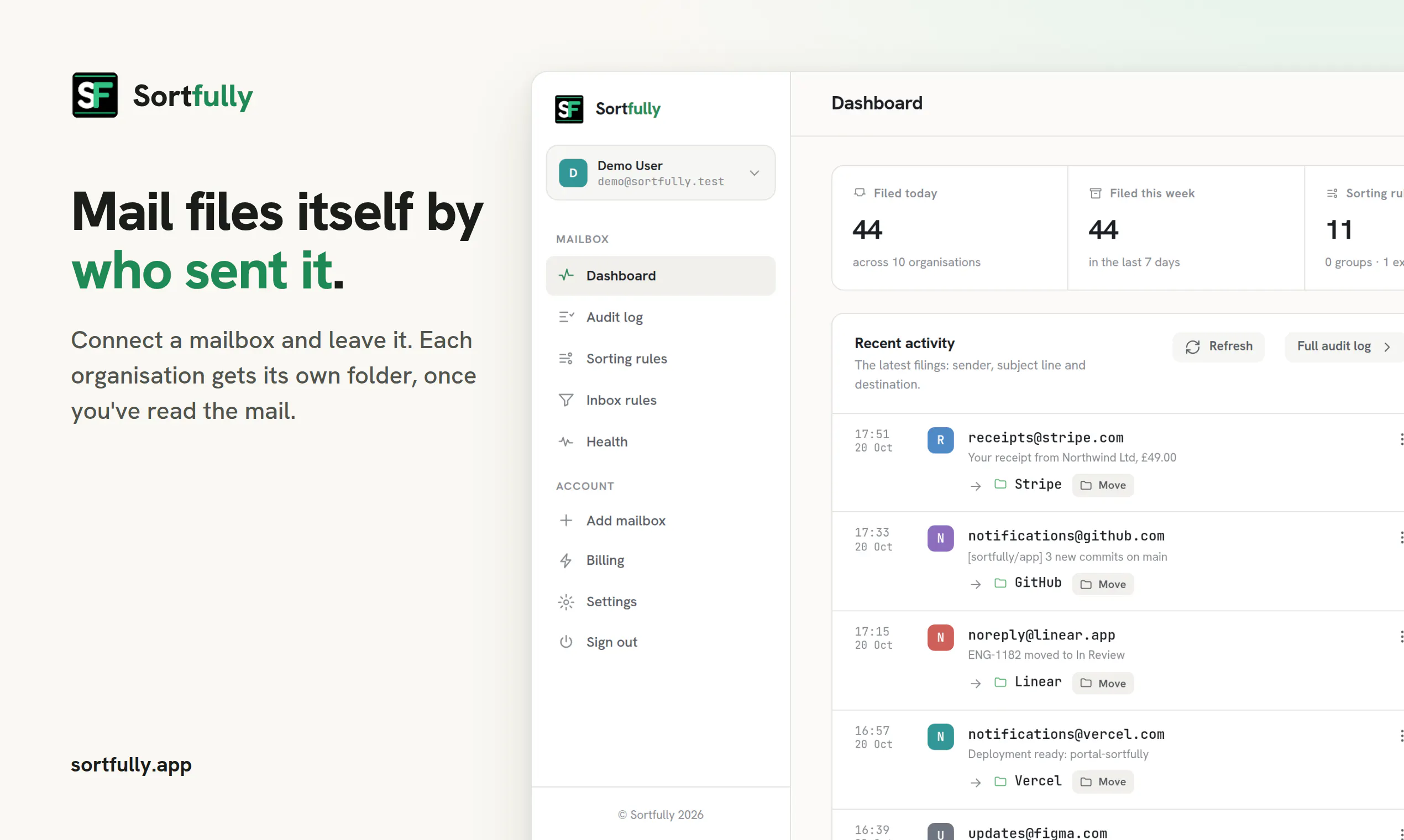Click the Settings gear icon
The width and height of the screenshot is (1404, 840).
point(565,602)
